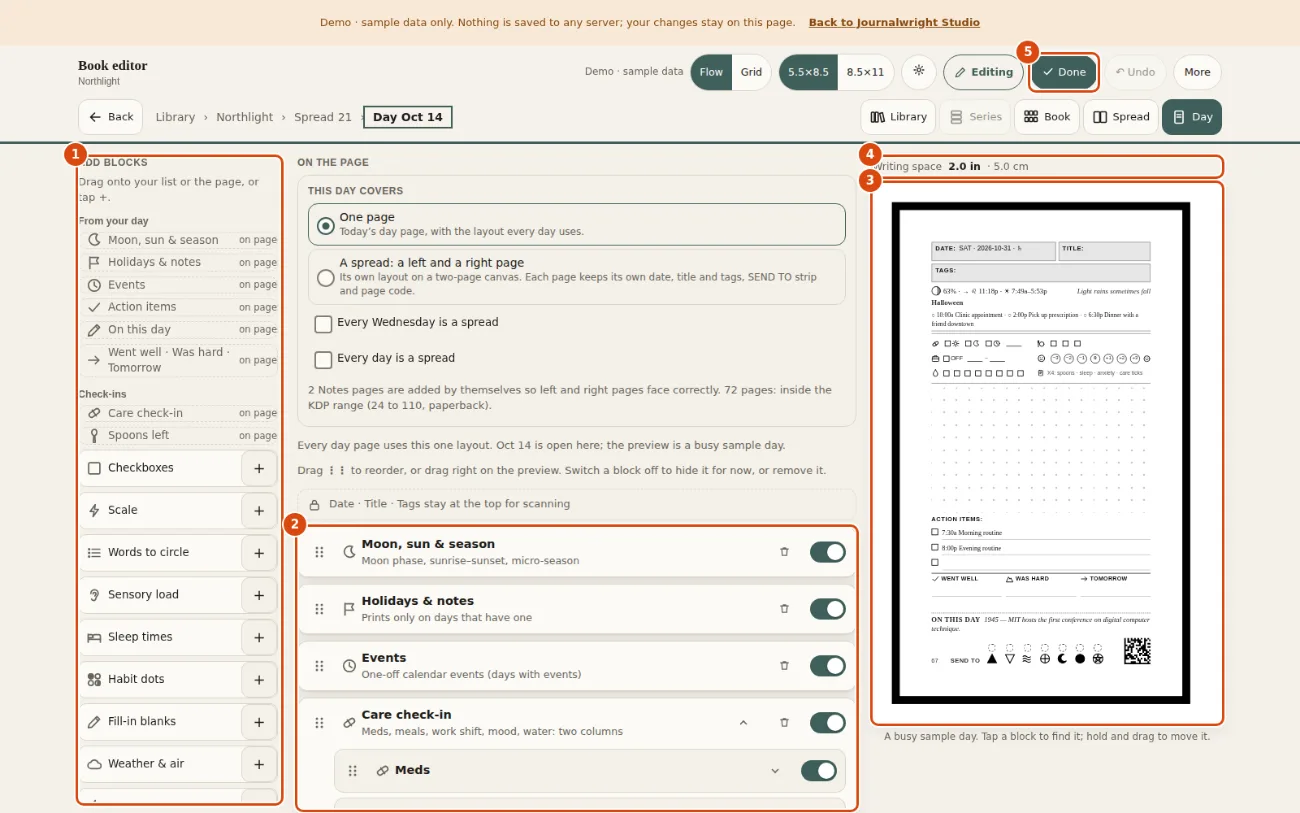The width and height of the screenshot is (1300, 813).
Task: Choose the 8.5×11 page size
Action: tap(865, 72)
